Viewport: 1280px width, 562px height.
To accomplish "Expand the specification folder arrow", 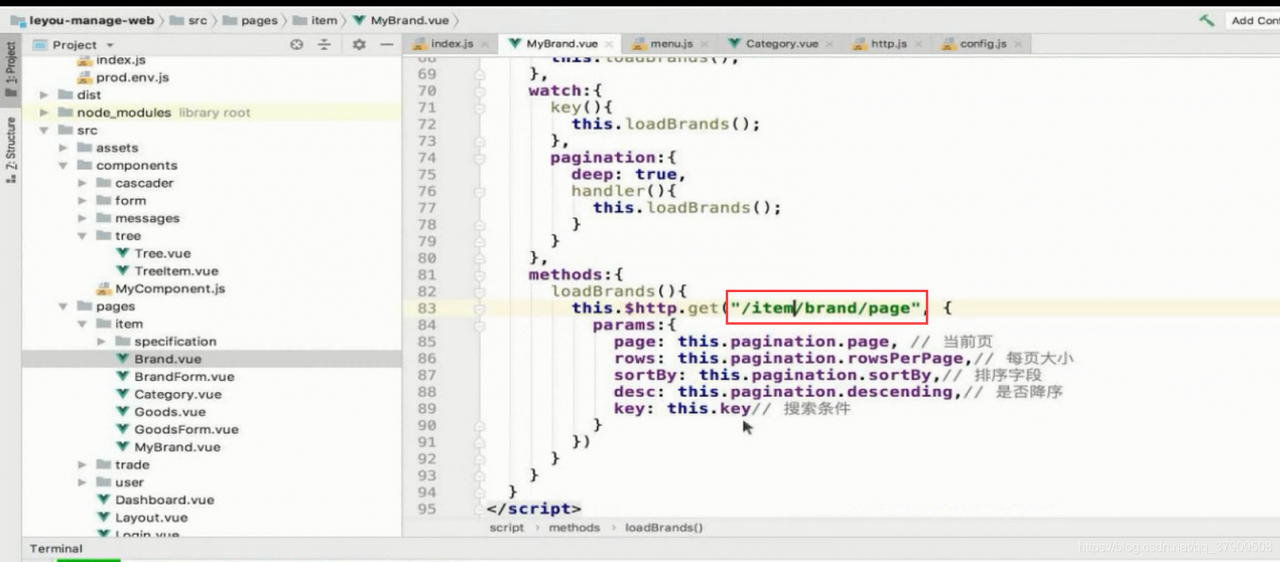I will click(x=101, y=341).
